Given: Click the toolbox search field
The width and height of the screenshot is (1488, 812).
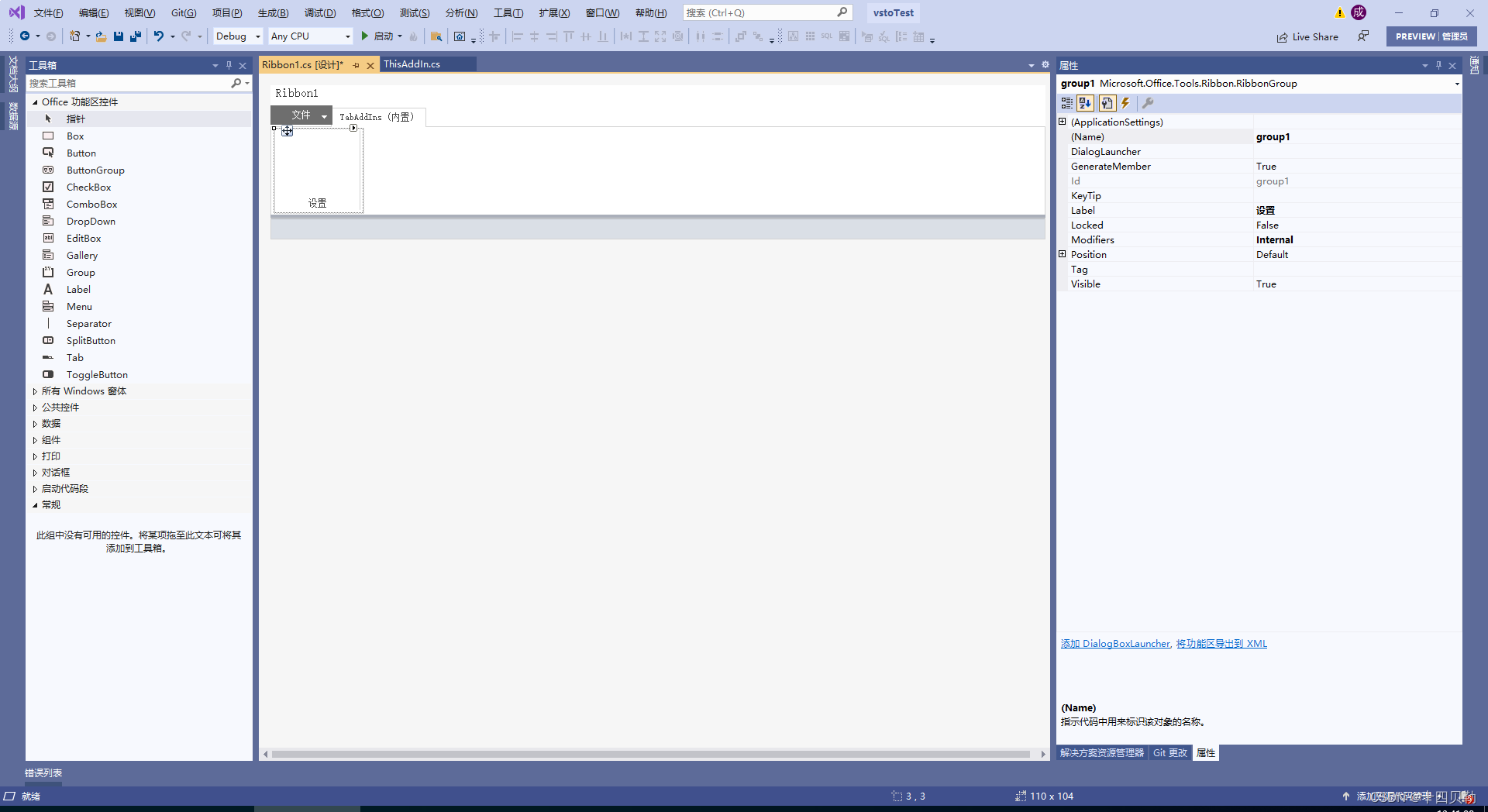Looking at the screenshot, I should point(128,83).
